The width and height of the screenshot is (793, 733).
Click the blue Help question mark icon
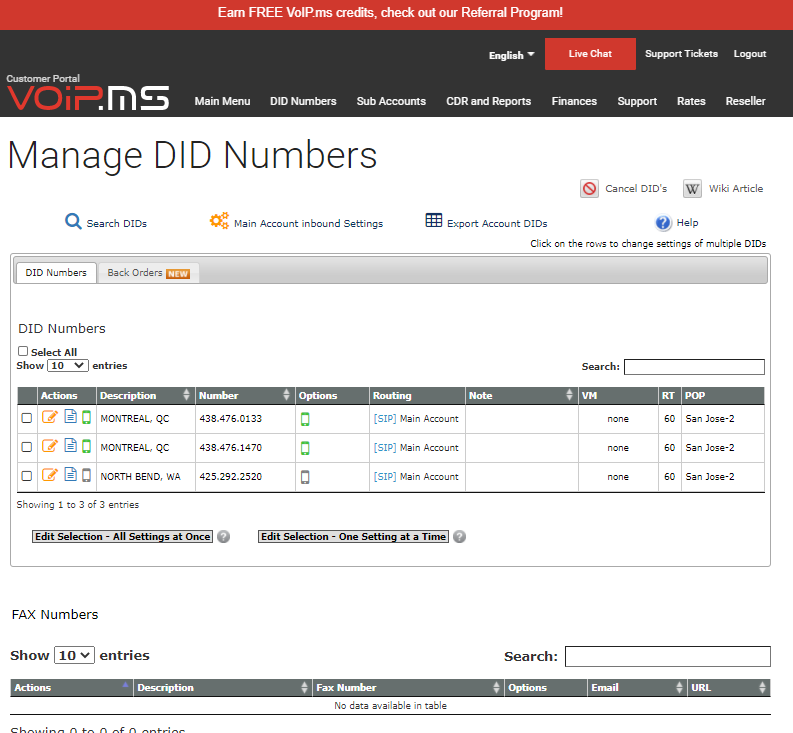(x=663, y=223)
